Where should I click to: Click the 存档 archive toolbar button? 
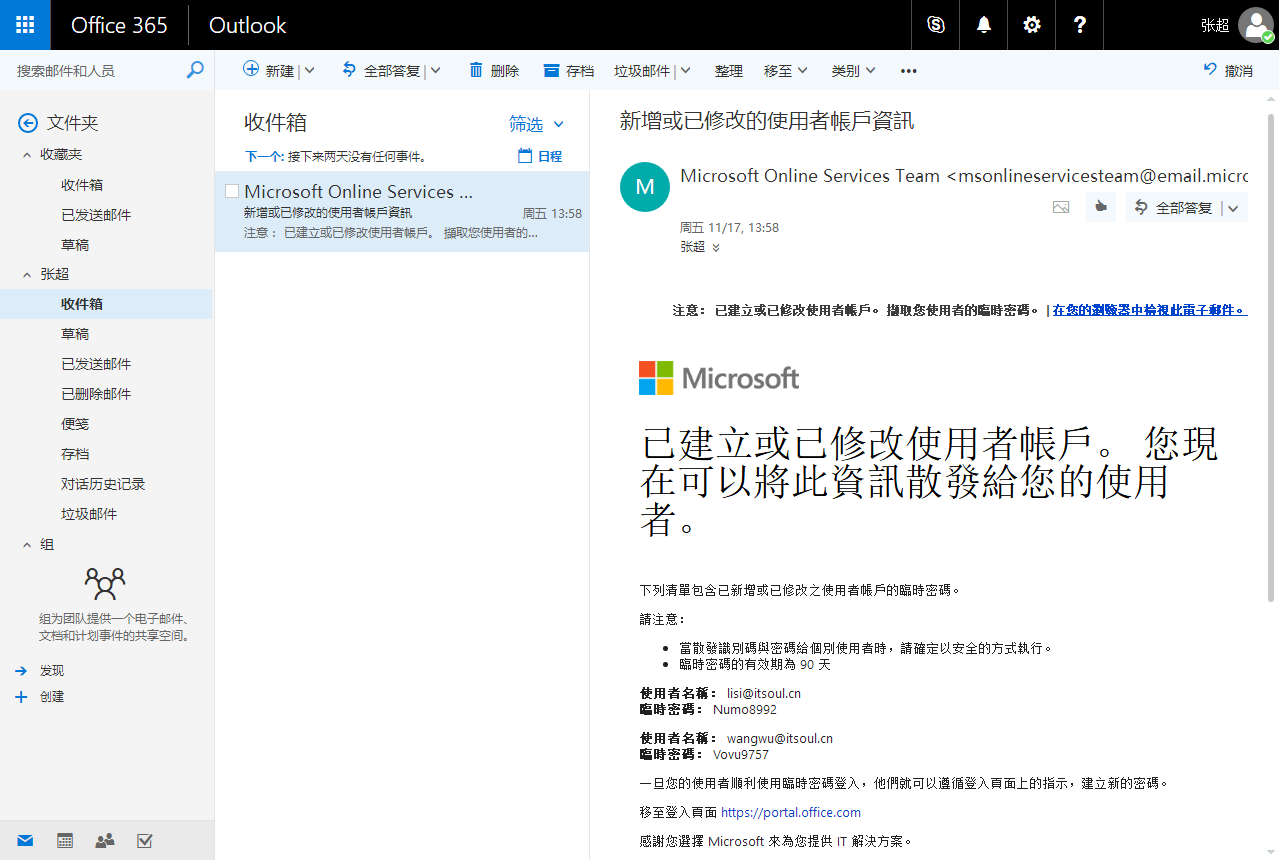568,70
